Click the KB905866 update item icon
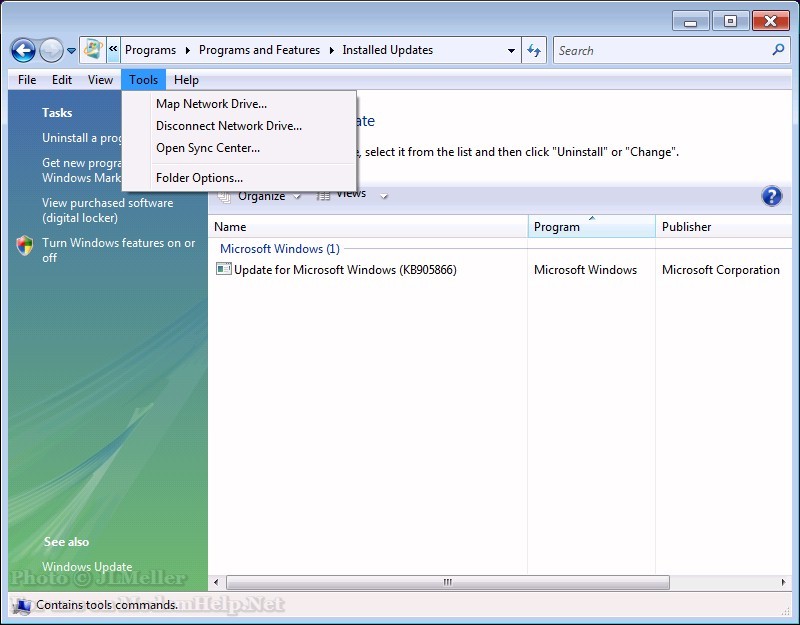This screenshot has height=625, width=800. 224,269
